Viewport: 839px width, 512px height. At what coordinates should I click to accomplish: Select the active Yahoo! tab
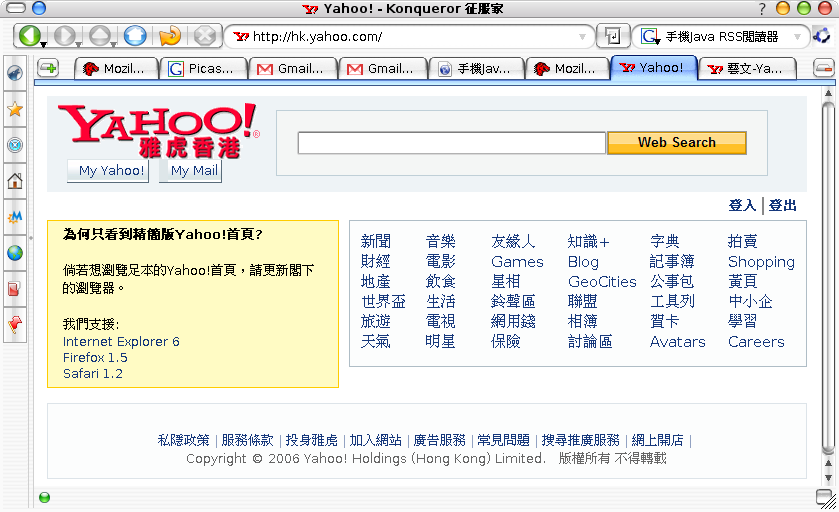tap(654, 67)
